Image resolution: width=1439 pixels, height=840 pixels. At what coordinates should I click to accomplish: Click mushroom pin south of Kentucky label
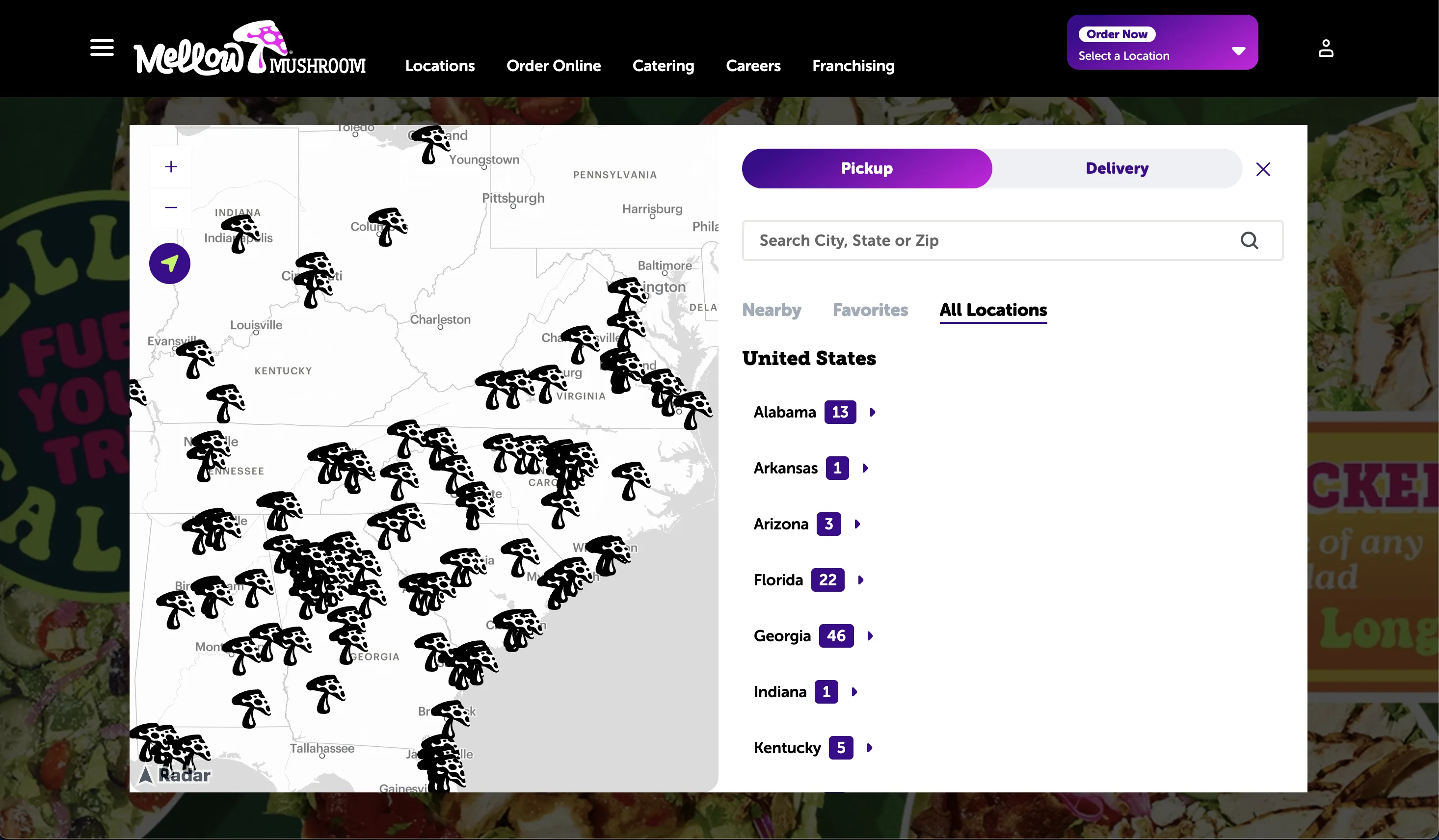[226, 403]
